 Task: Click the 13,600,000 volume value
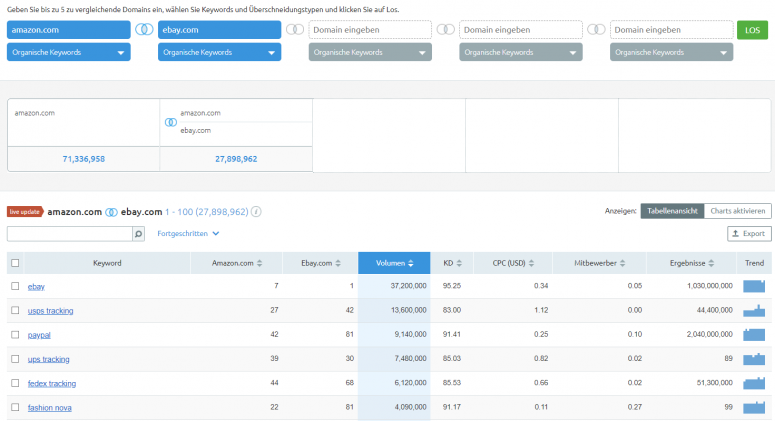[x=408, y=310]
